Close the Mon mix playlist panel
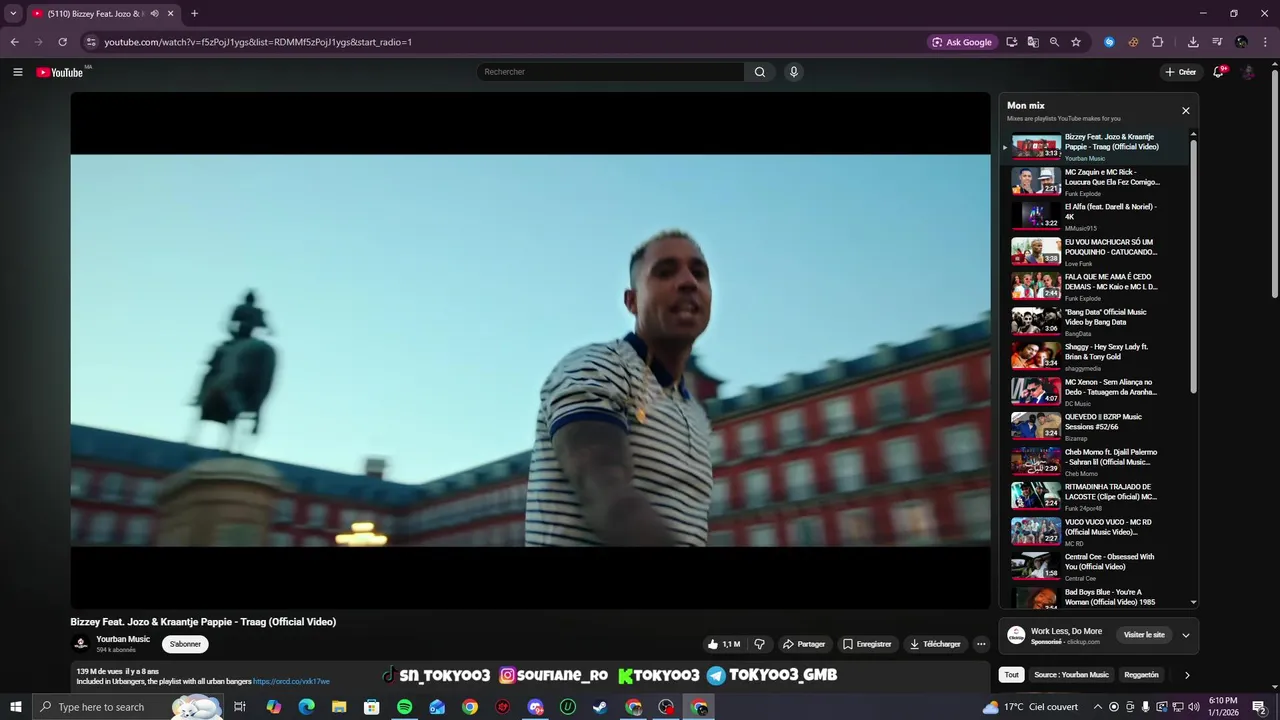Image resolution: width=1280 pixels, height=720 pixels. [x=1186, y=111]
